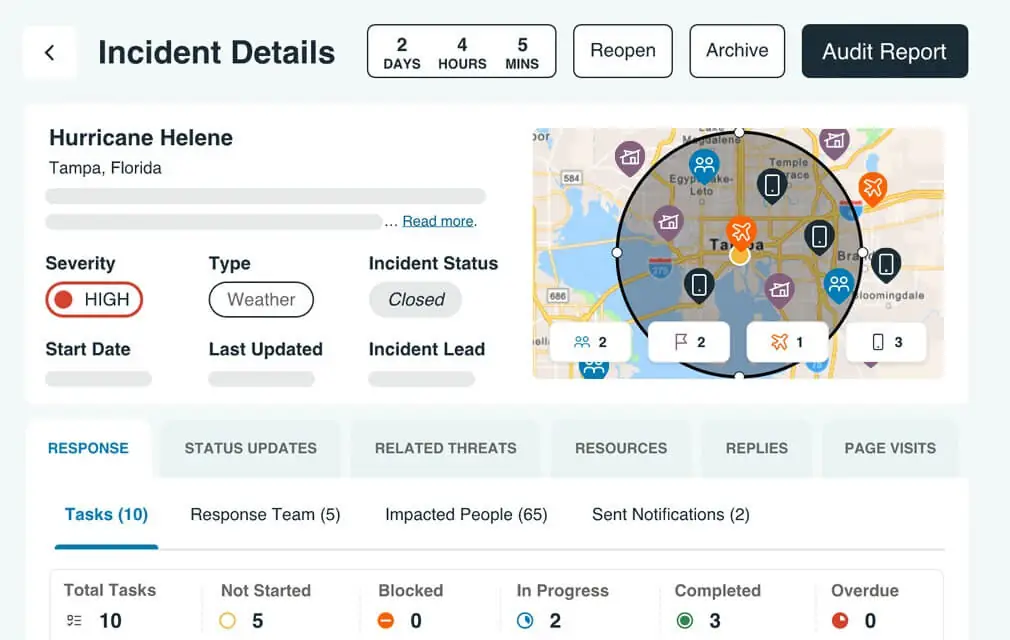Screen dimensions: 1010x640
Task: Open the airplane count chip showing 1
Action: tap(786, 342)
